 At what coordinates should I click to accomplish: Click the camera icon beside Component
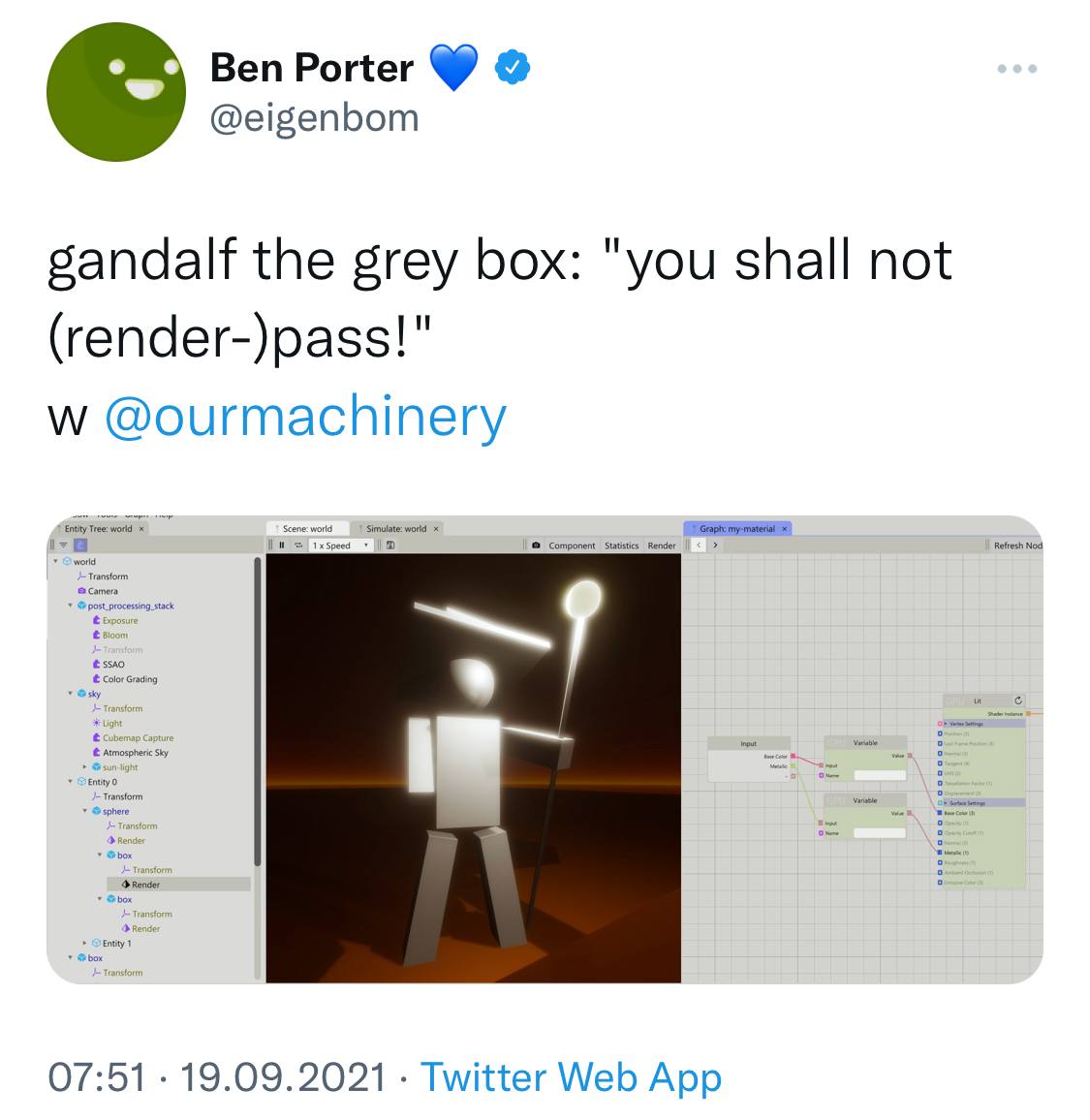[x=536, y=545]
